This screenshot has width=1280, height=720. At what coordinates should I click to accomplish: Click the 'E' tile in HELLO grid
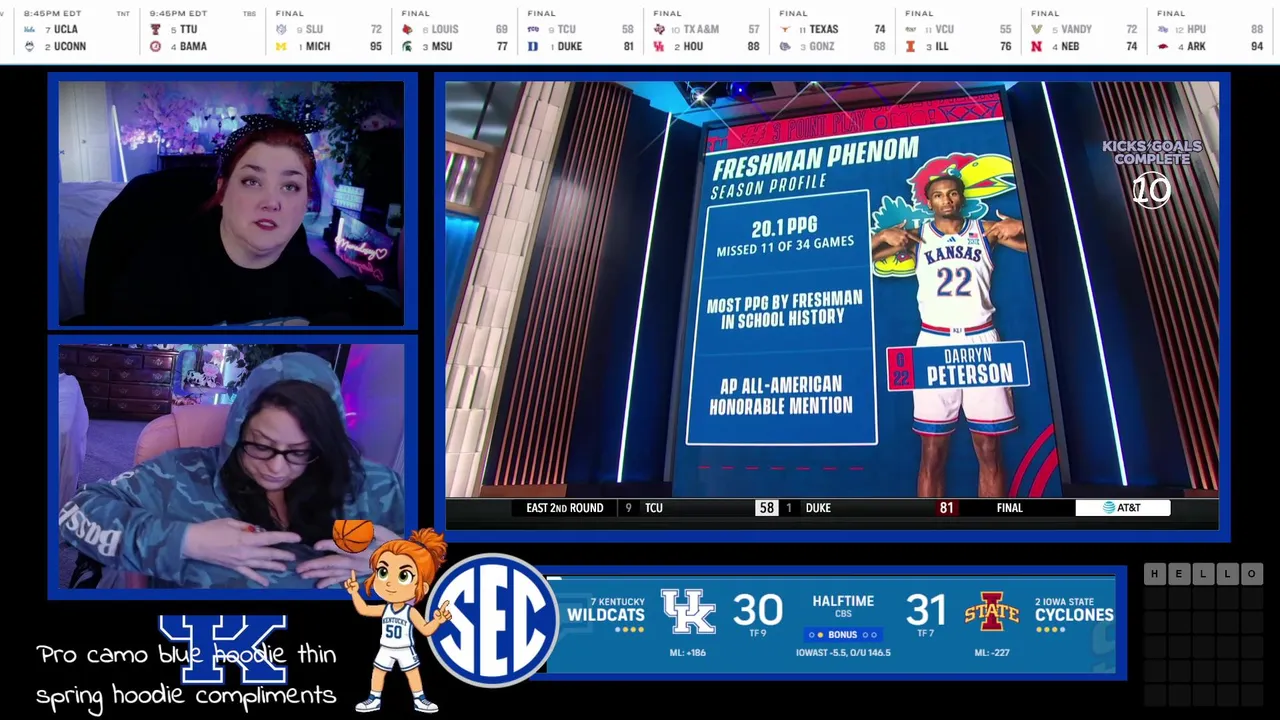click(1179, 574)
